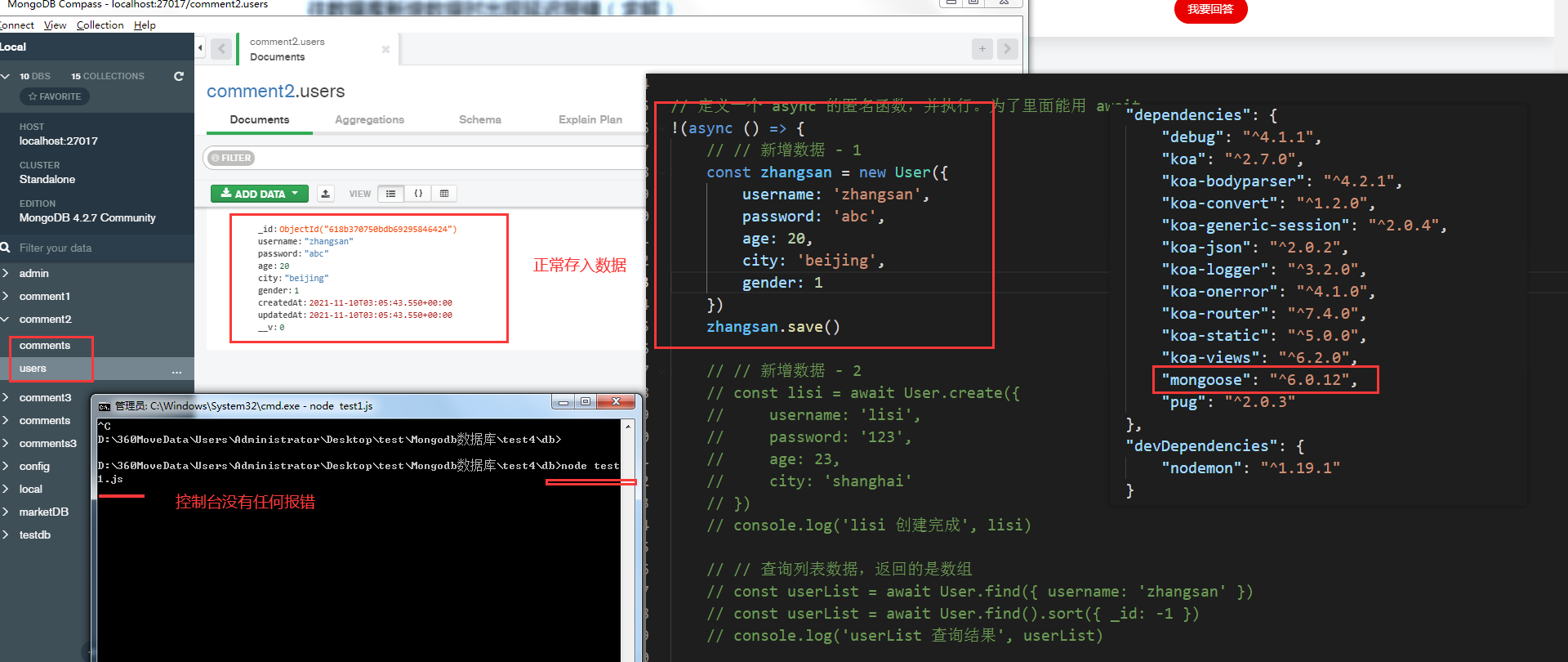Screen dimensions: 1568x662
Task: Collapse the DBS and collections summary chevron
Action: (6, 76)
